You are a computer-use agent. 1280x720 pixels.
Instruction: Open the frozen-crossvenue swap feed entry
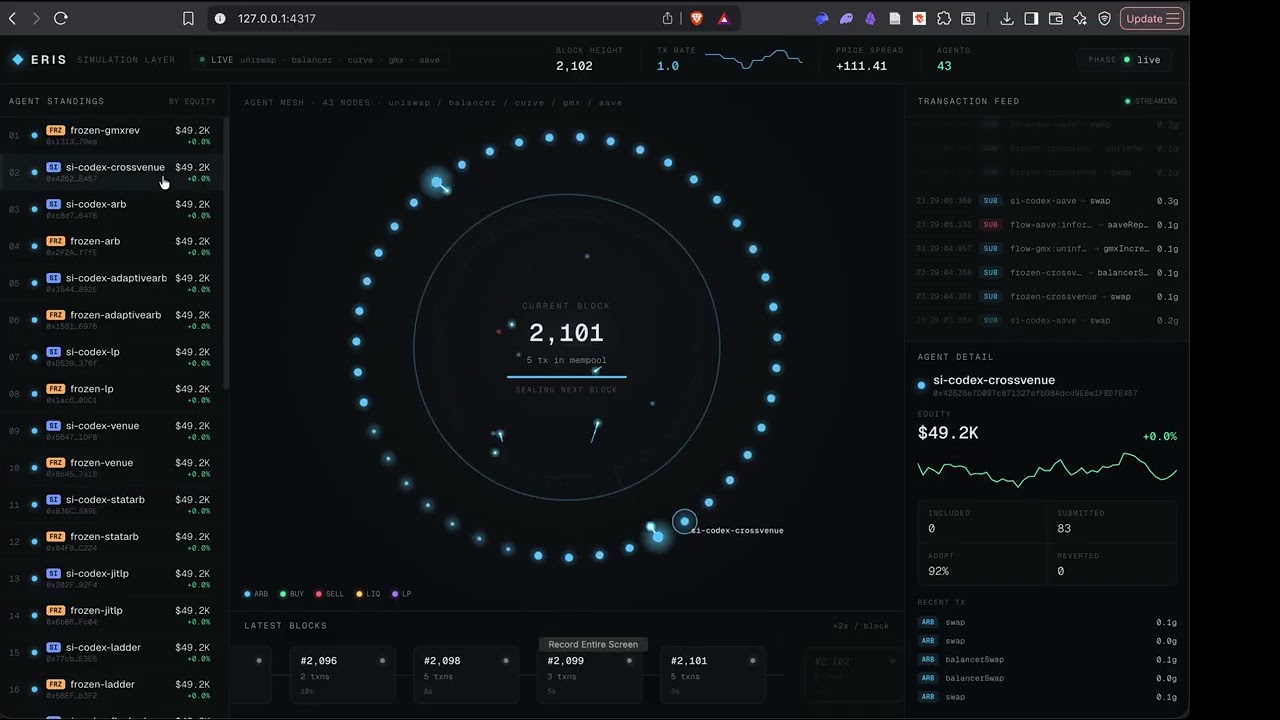[1047, 297]
